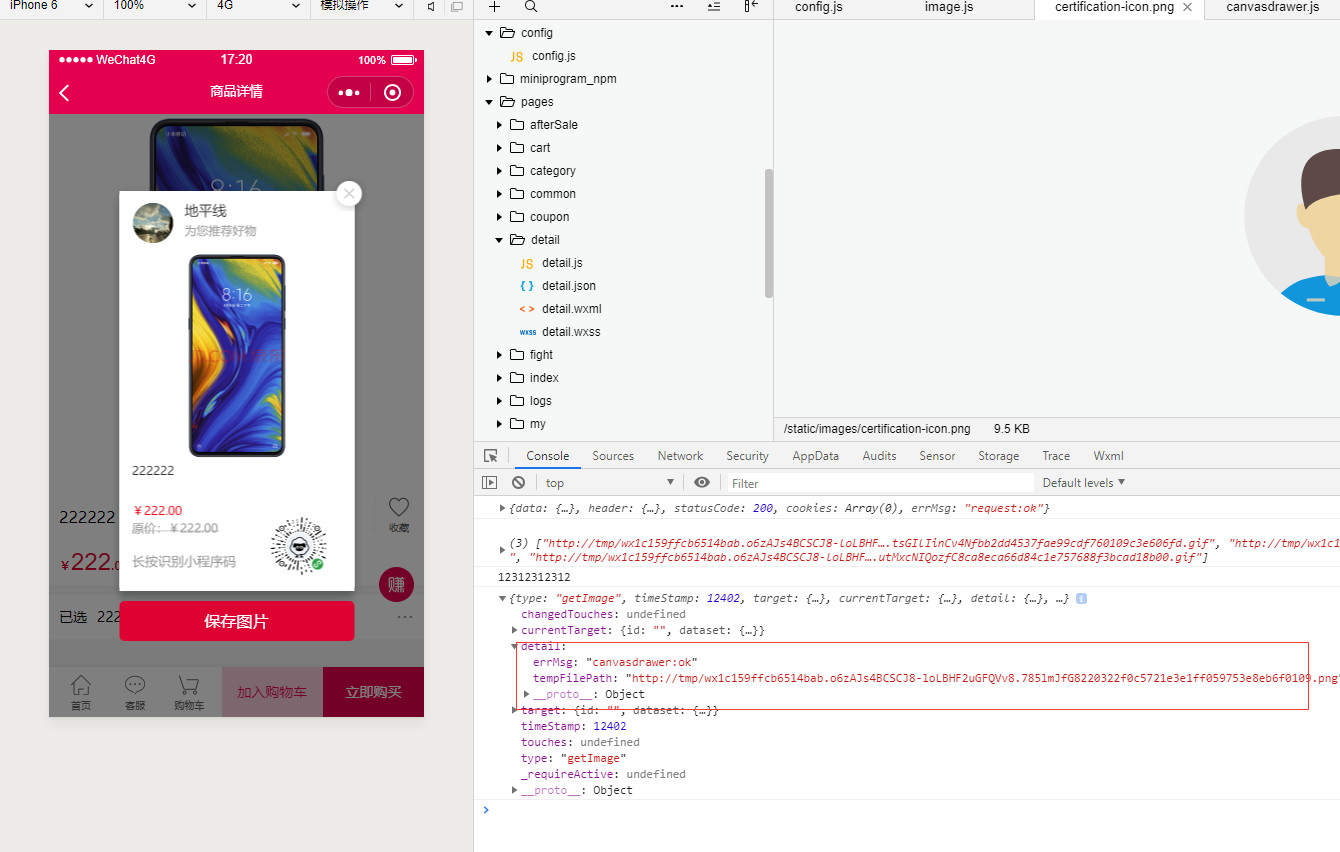This screenshot has width=1340, height=852.
Task: Click the inspect element picker icon
Action: [x=490, y=456]
